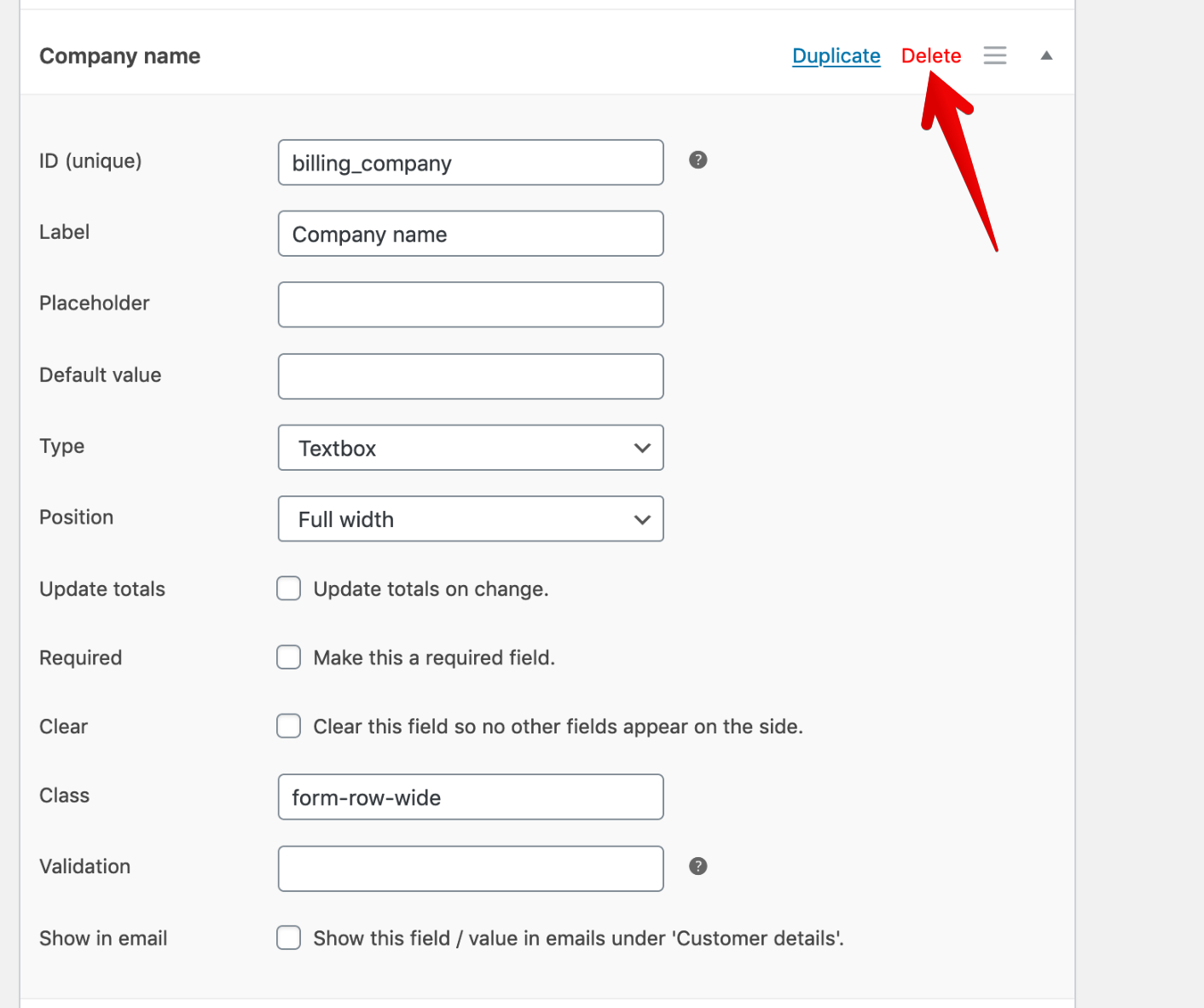
Task: Check Make this a required field
Action: point(289,658)
